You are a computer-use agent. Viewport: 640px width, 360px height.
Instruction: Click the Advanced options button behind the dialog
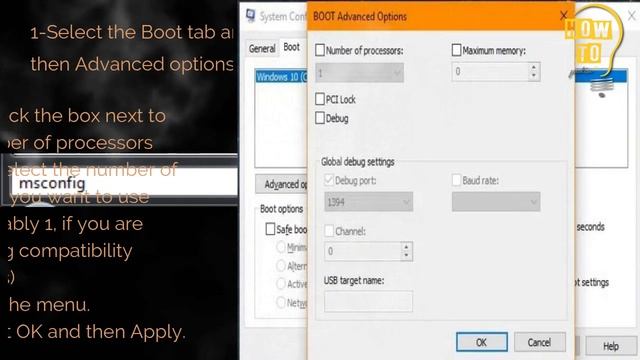pos(282,184)
